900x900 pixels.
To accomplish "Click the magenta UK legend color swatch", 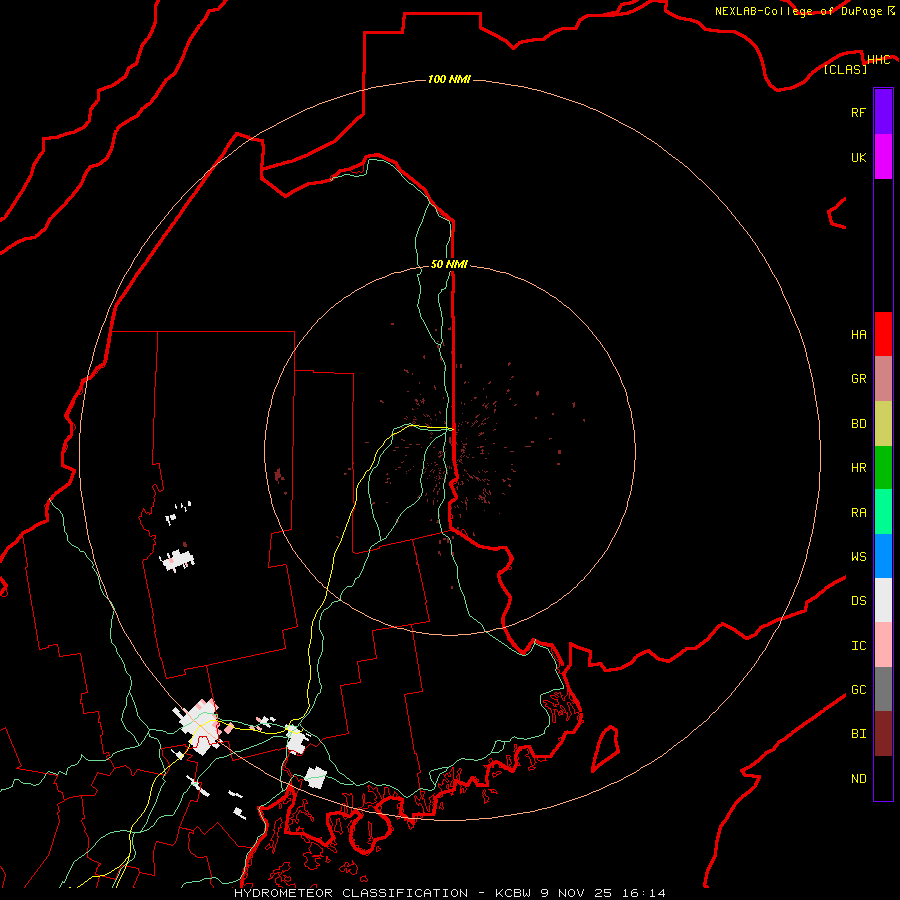I will pos(883,157).
